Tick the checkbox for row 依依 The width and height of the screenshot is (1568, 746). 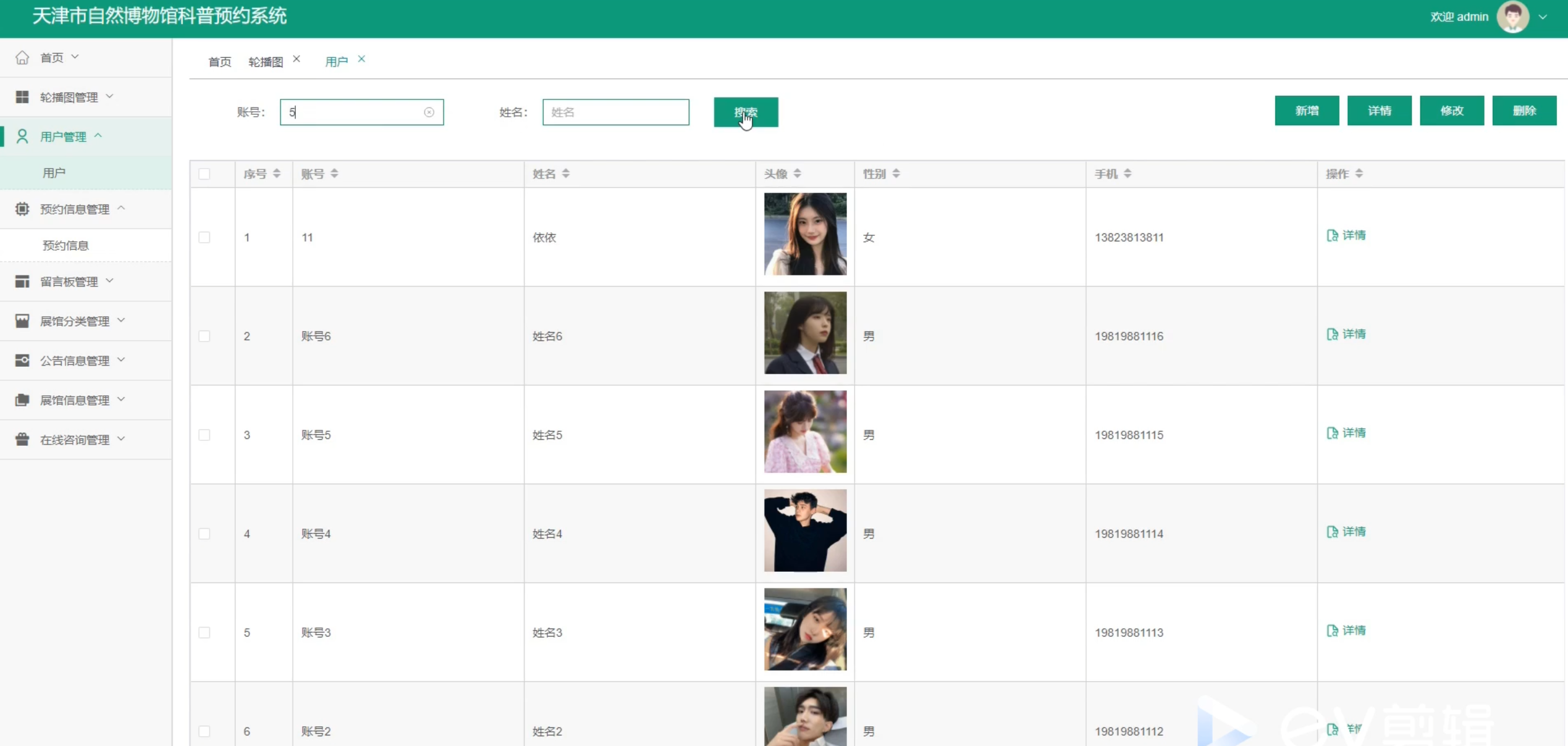[x=204, y=237]
